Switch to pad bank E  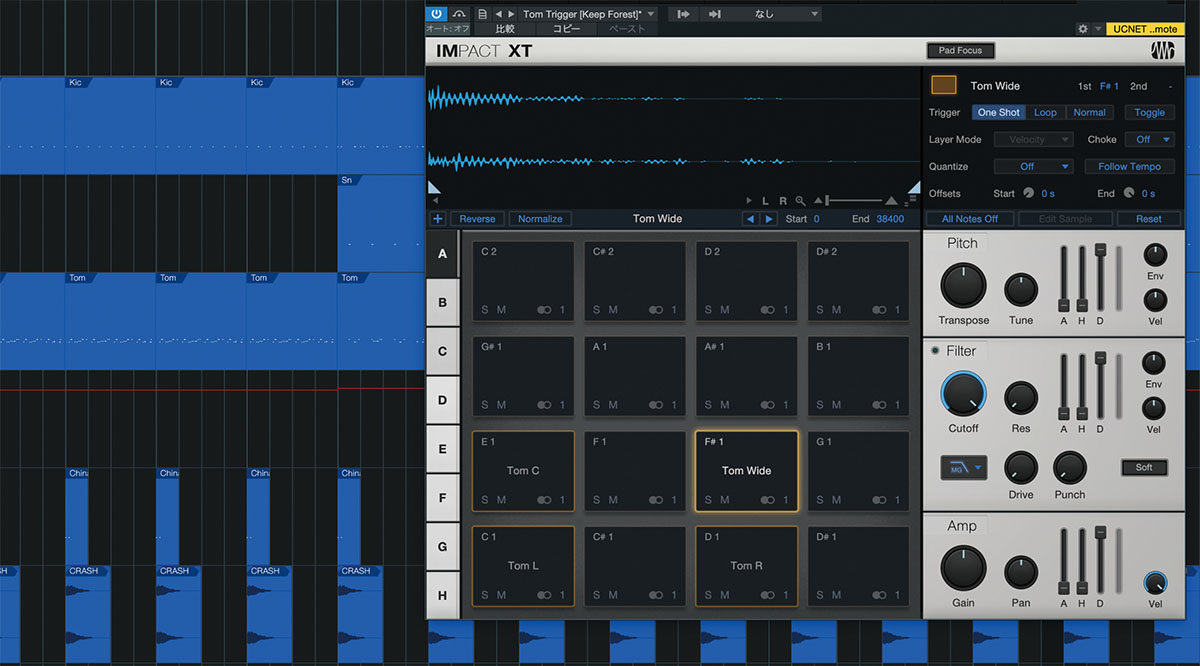click(442, 449)
